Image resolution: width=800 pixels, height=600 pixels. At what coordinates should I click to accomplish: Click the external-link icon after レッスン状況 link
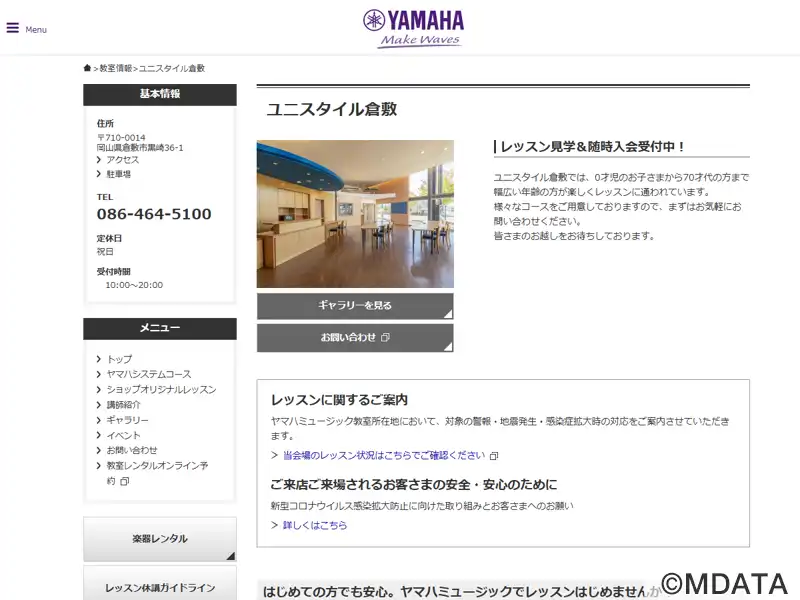click(x=494, y=456)
